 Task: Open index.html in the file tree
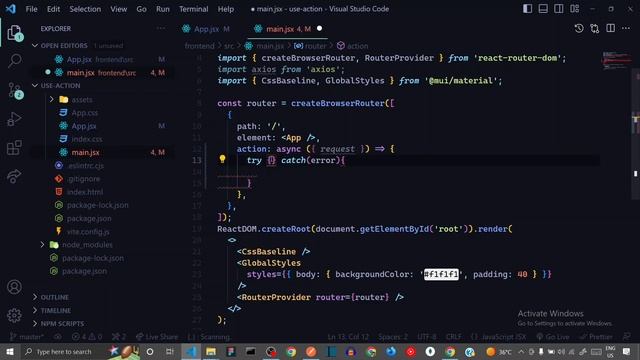(84, 191)
